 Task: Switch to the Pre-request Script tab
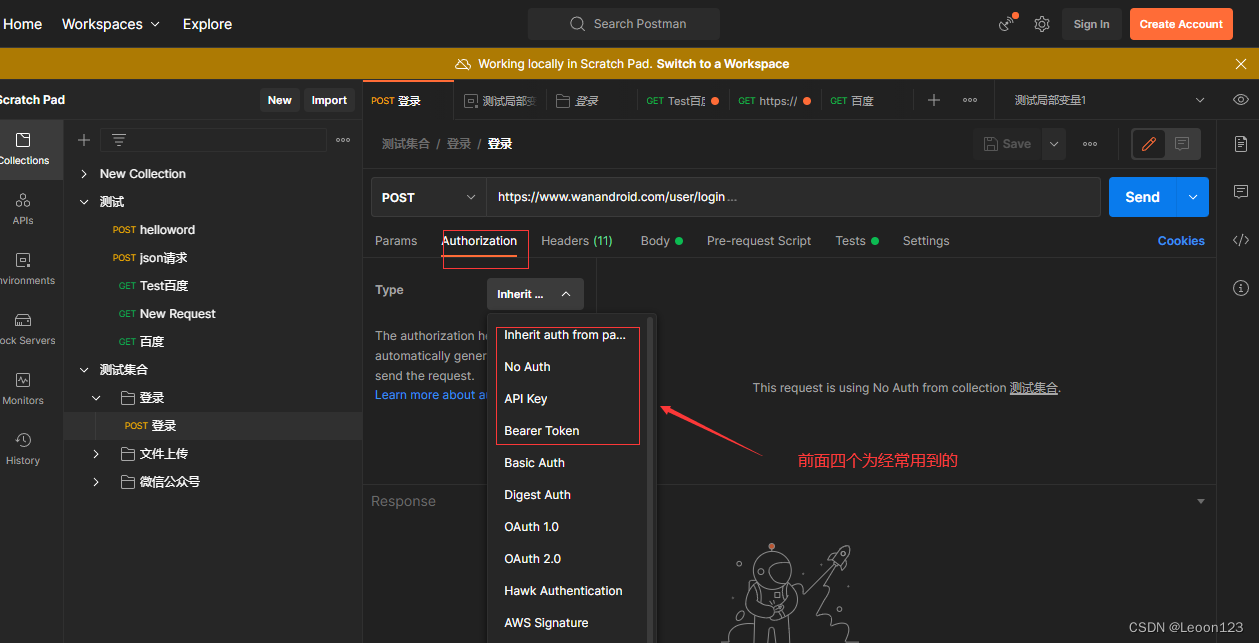point(759,241)
